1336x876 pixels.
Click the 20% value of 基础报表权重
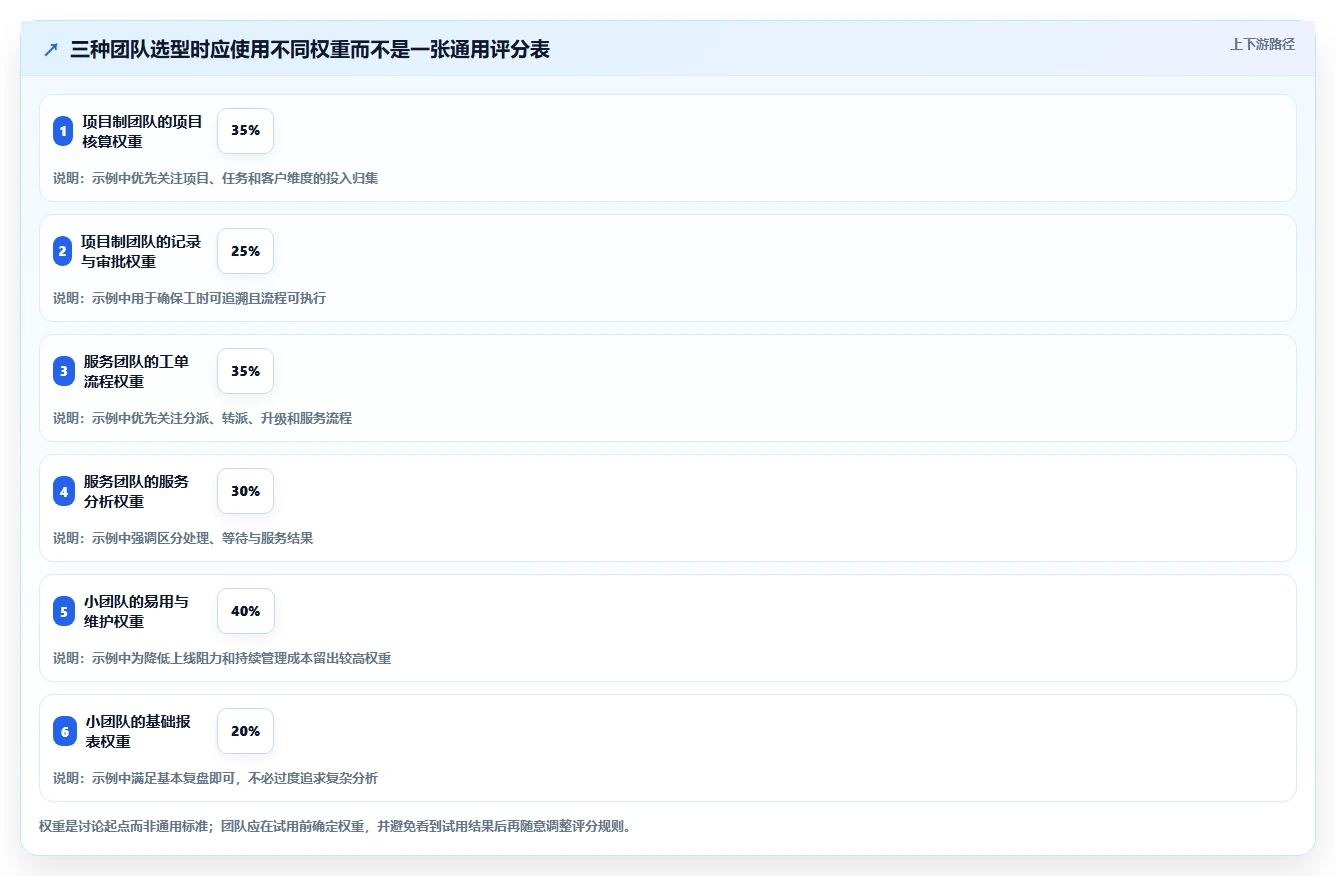tap(245, 731)
